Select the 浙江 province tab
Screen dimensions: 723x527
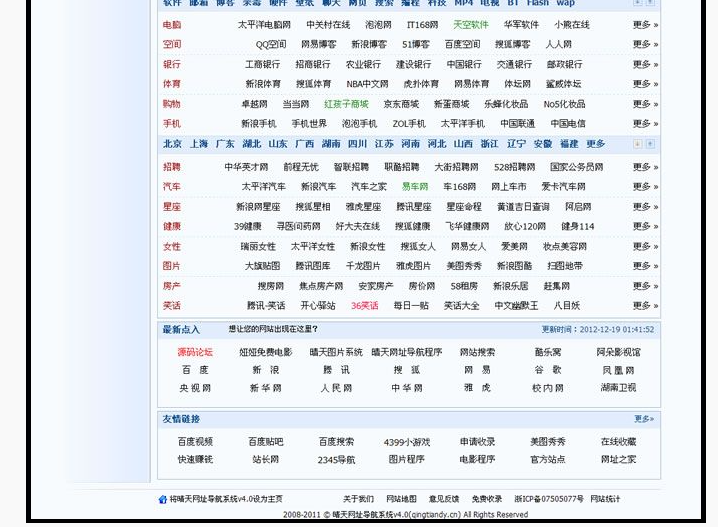[x=490, y=144]
